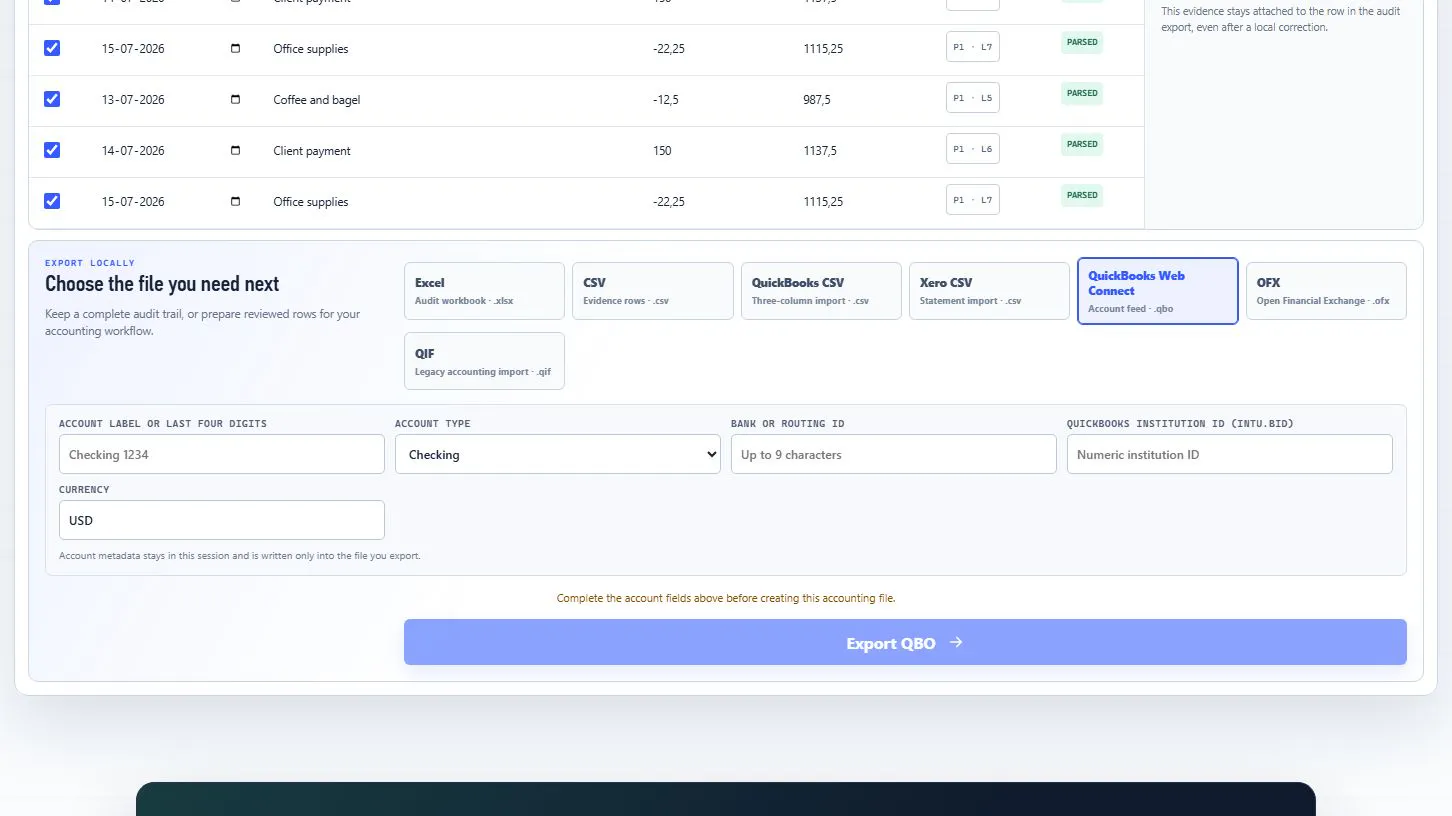Click the heading 'Choose the file you need next'
1452x816 pixels.
point(162,284)
